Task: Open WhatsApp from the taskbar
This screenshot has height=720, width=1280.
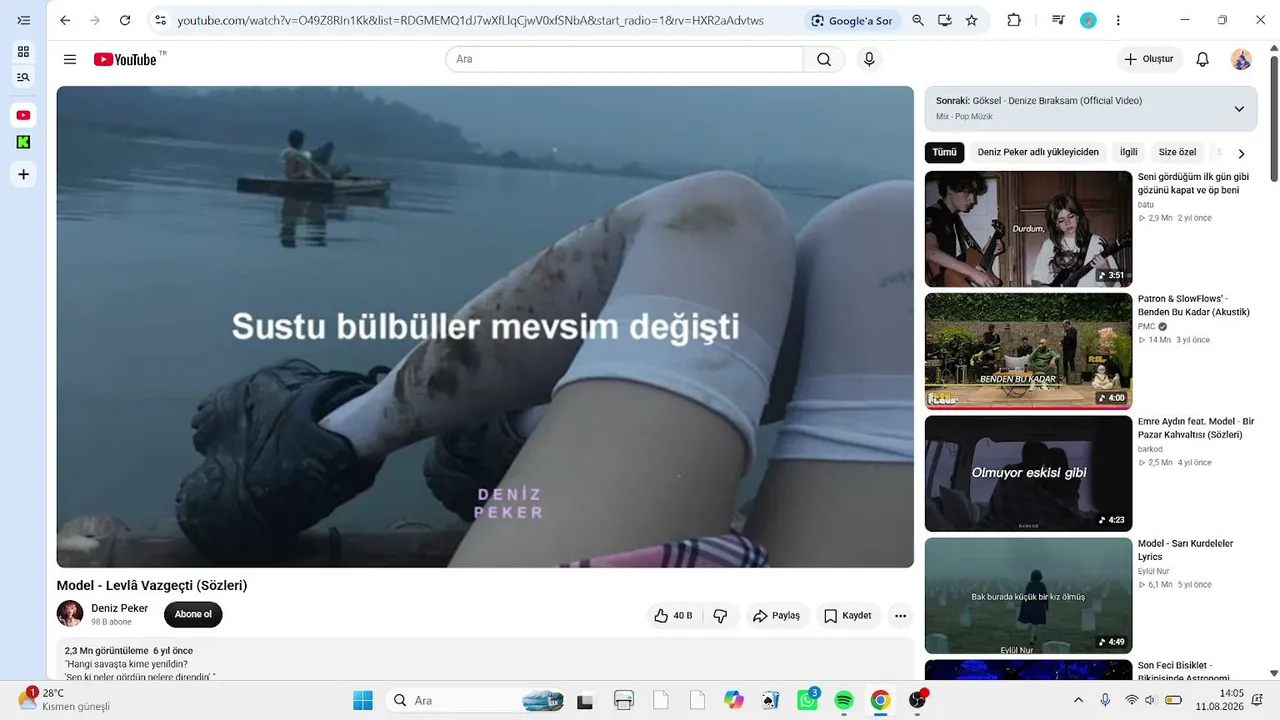Action: coord(808,700)
